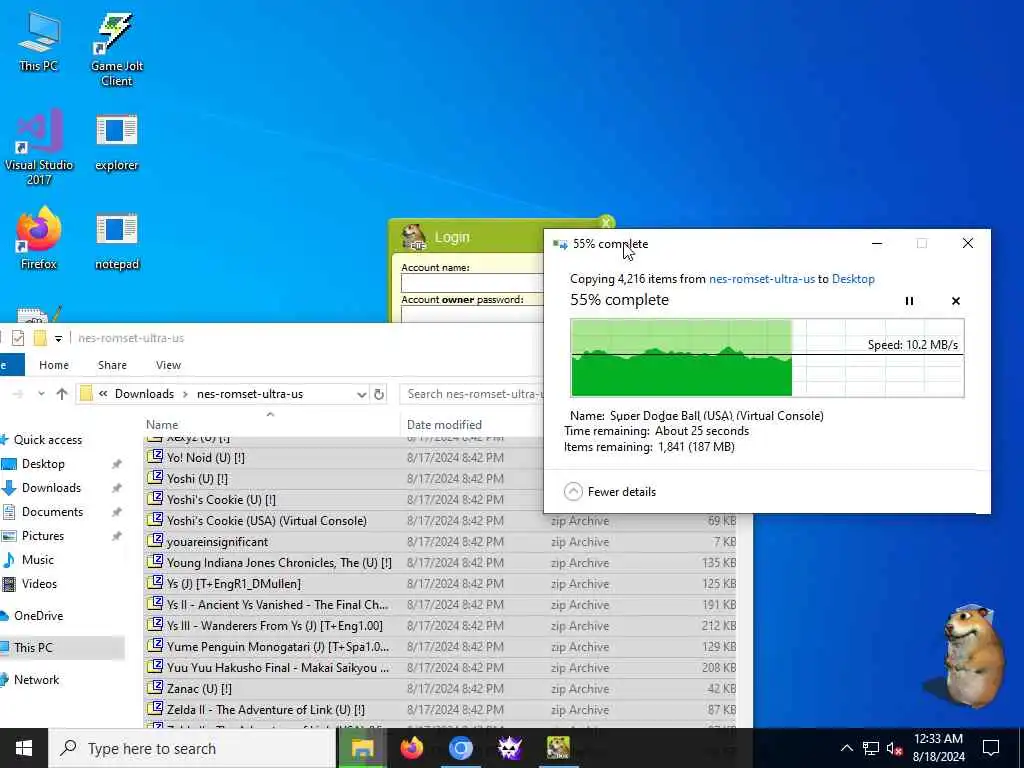The width and height of the screenshot is (1024, 768).
Task: Open the This PC desktop icon
Action: (x=38, y=41)
